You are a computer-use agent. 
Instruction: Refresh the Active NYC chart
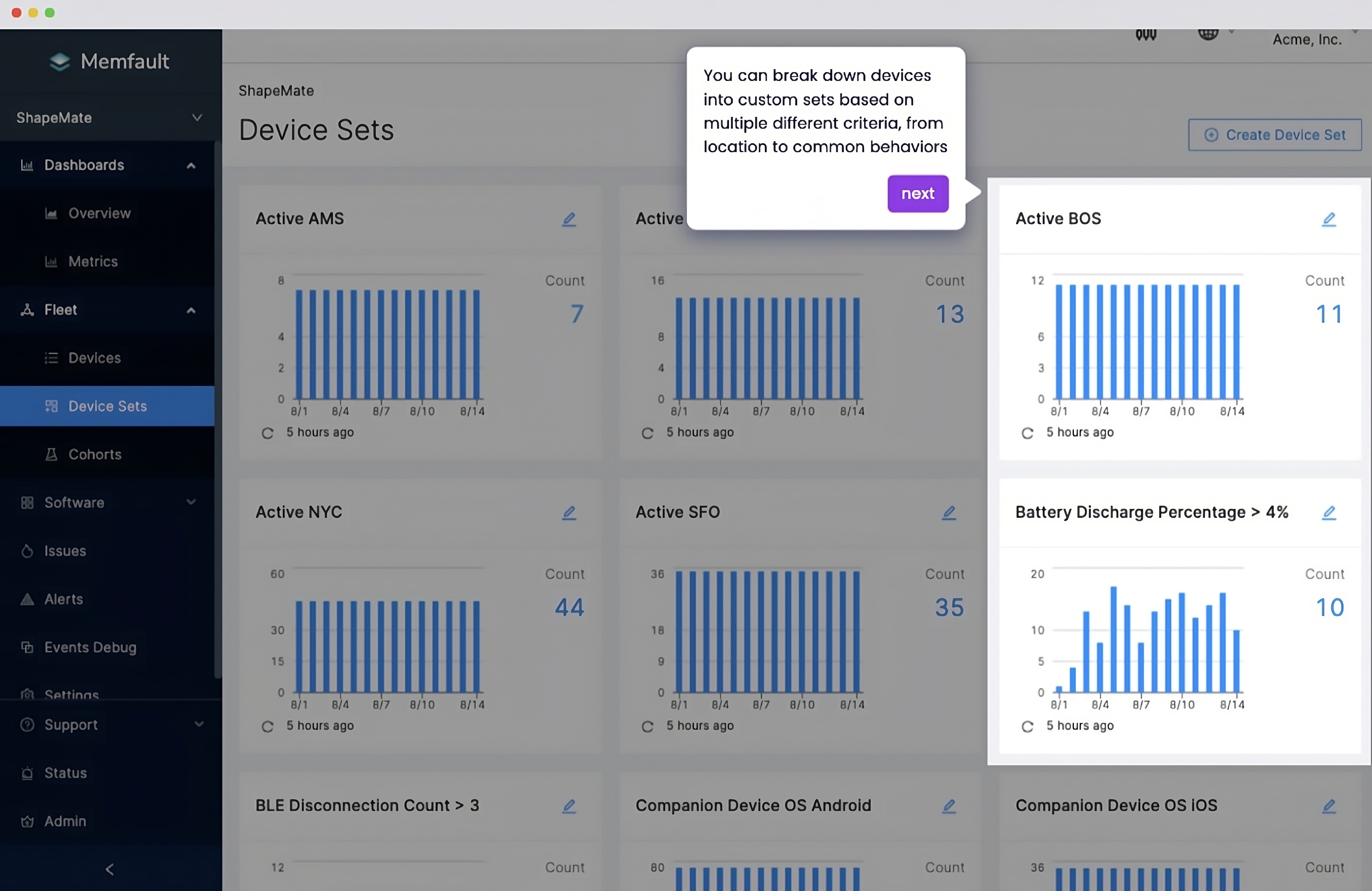267,726
